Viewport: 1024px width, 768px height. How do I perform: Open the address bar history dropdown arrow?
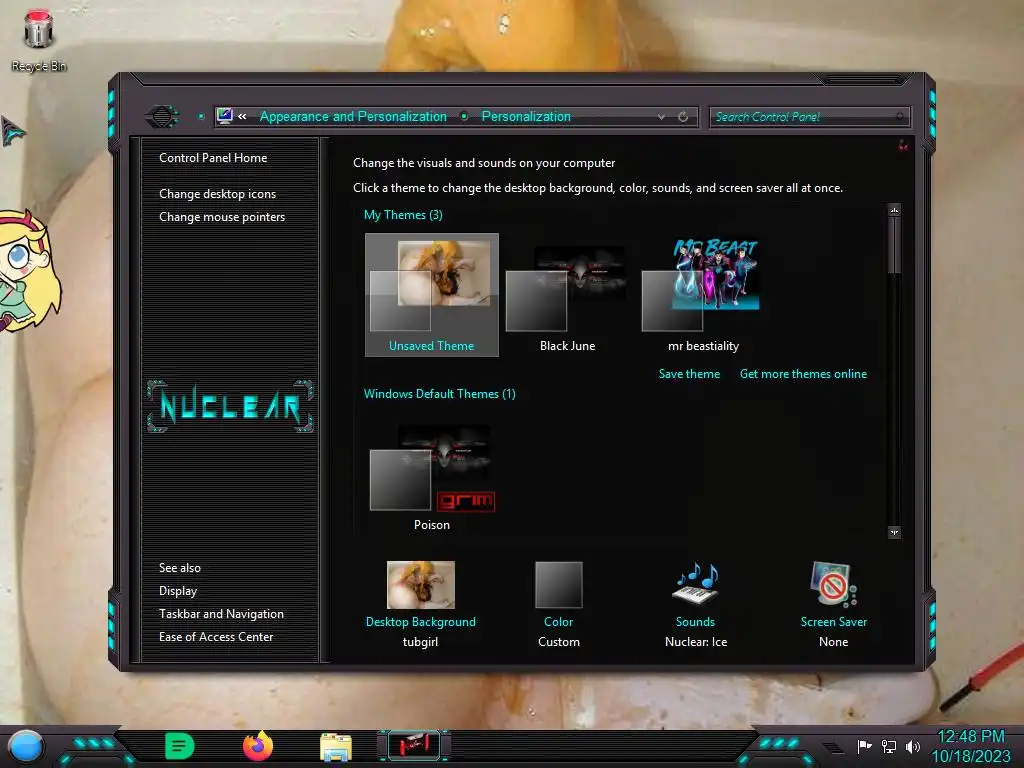(x=662, y=117)
